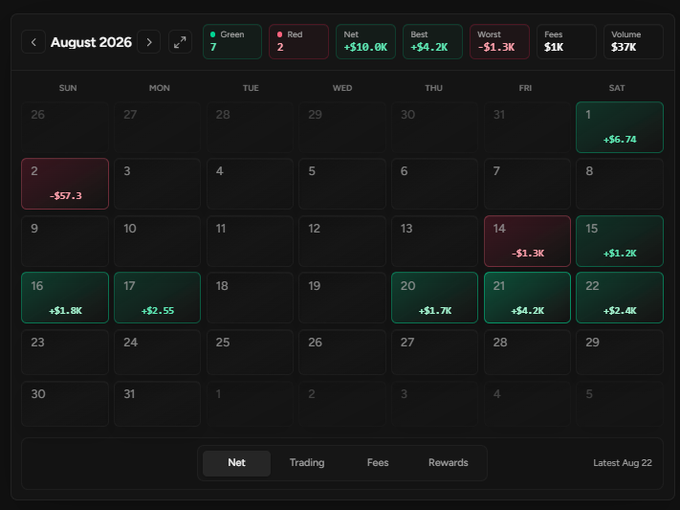
Task: Select August 8 day cell
Action: coord(620,184)
